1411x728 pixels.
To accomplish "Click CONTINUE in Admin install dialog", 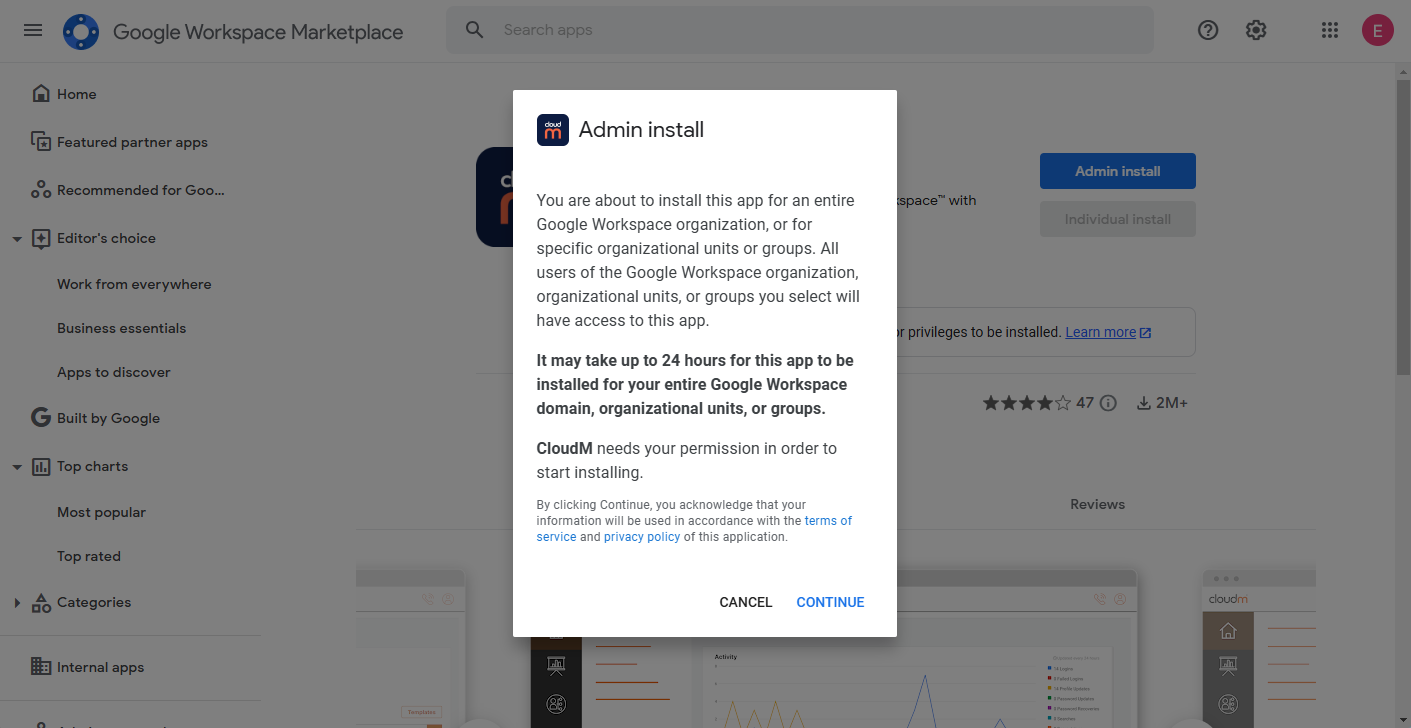I will (830, 602).
